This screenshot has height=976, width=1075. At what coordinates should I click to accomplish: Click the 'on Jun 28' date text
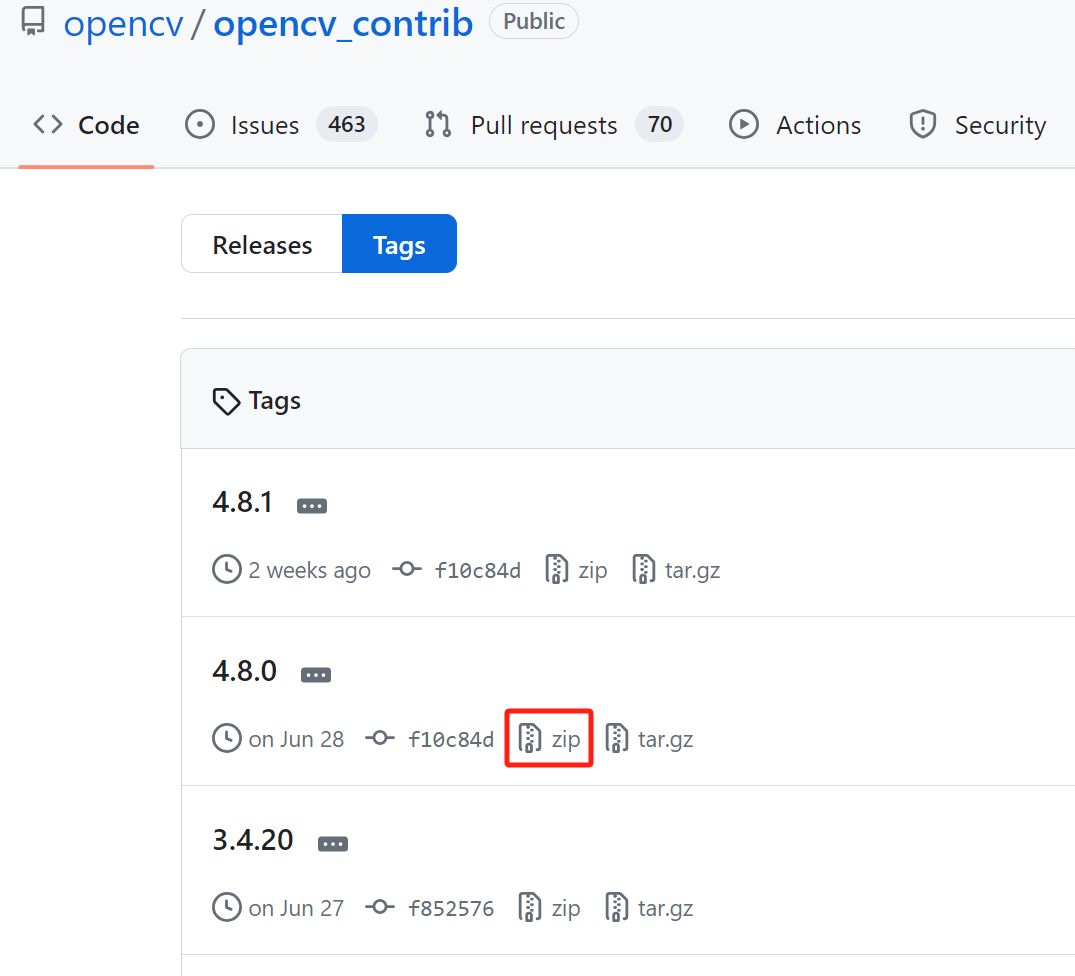coord(296,740)
